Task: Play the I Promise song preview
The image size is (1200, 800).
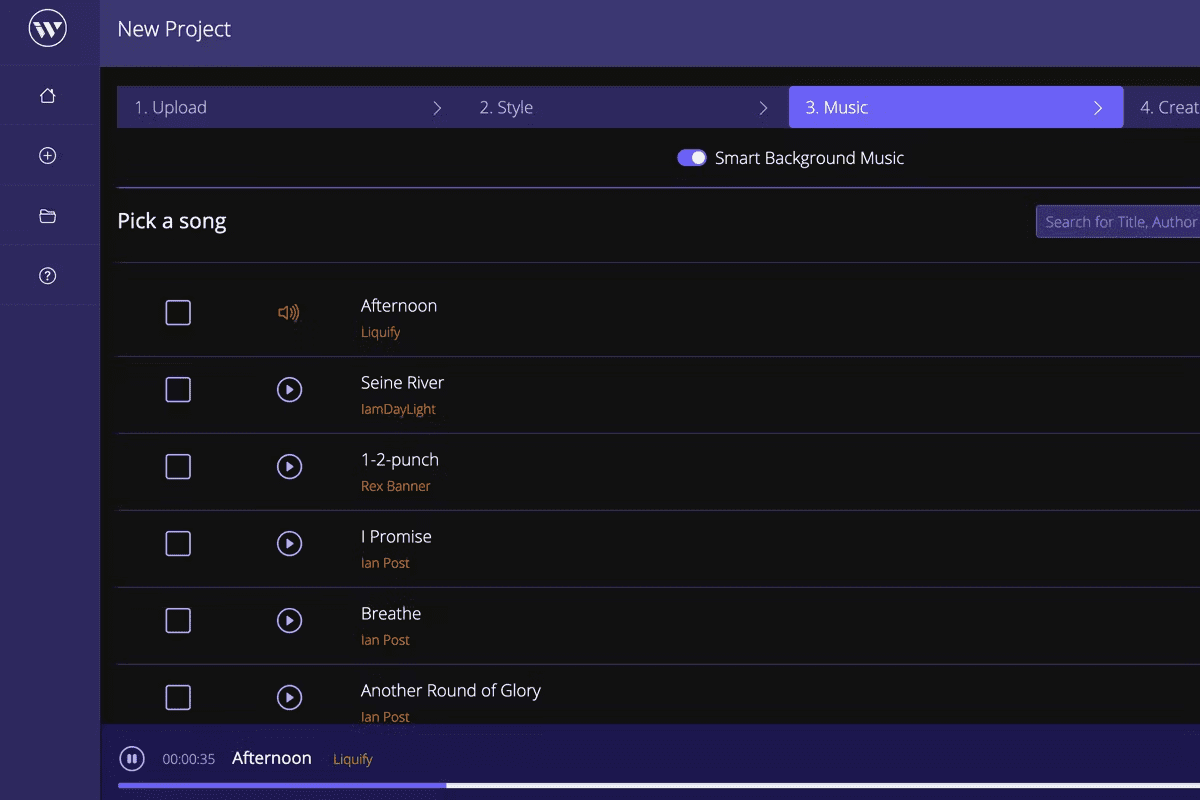Action: pos(289,544)
